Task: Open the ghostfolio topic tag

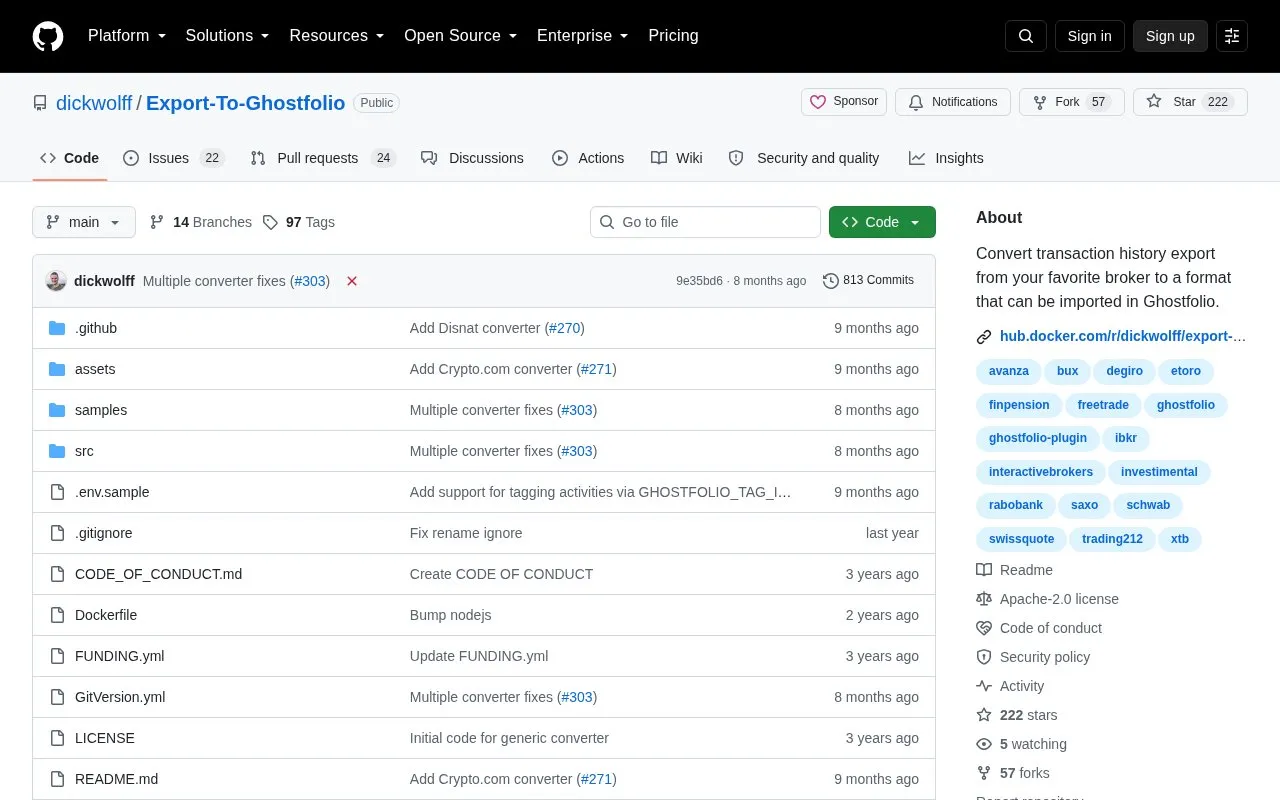Action: pyautogui.click(x=1186, y=405)
